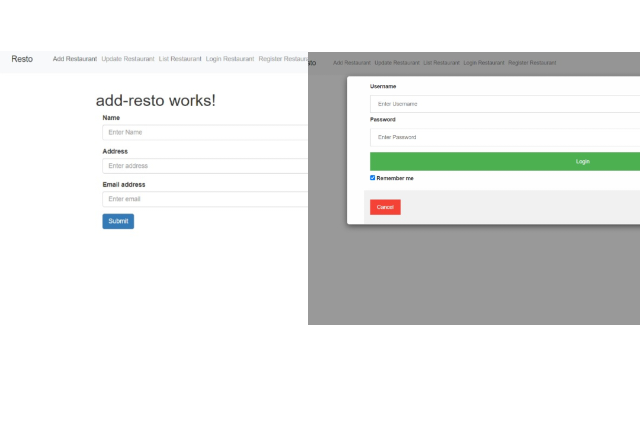The height and width of the screenshot is (425, 640).
Task: Click the Resto brand logo text
Action: [22, 59]
